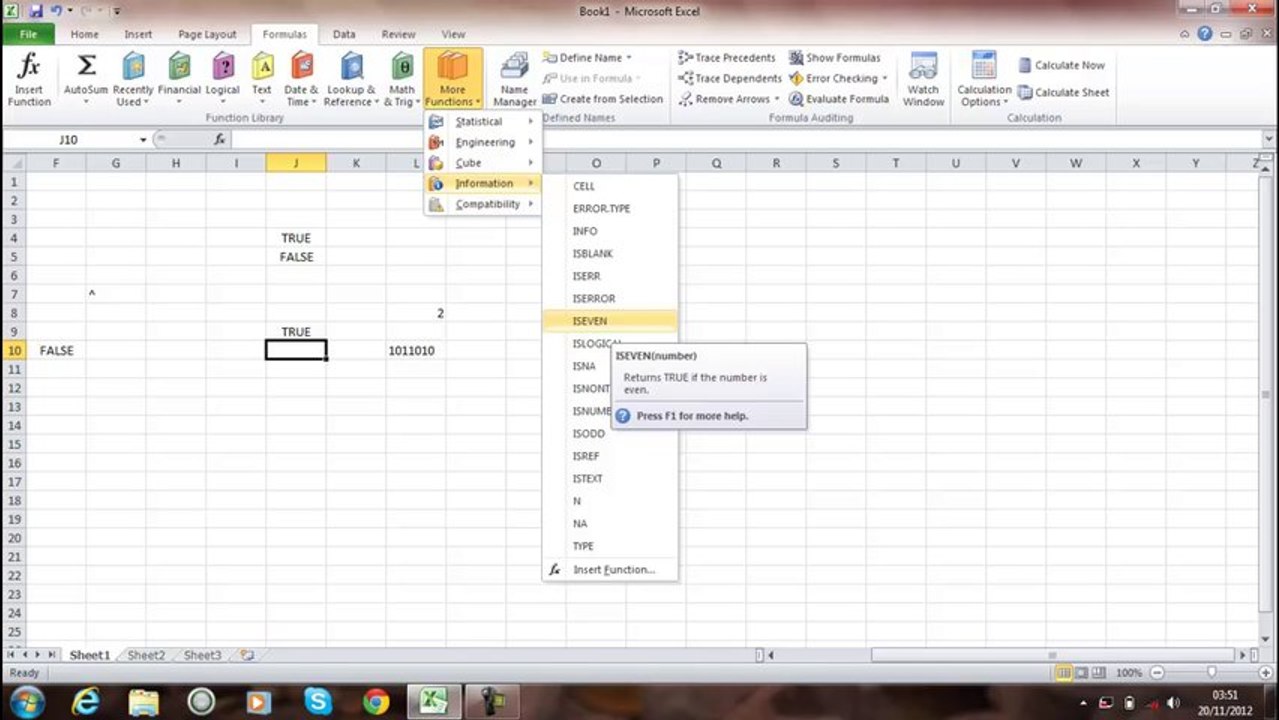Click Evaluate Formula
The width and height of the screenshot is (1279, 720).
click(839, 99)
